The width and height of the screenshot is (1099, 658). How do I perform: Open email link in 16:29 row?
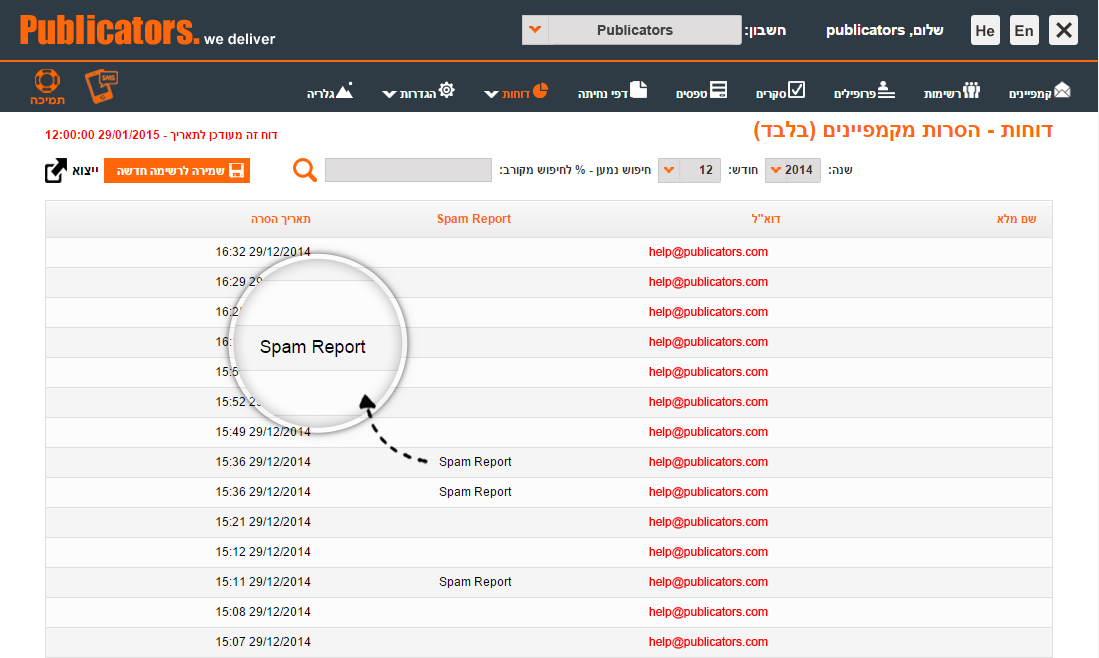(x=708, y=282)
